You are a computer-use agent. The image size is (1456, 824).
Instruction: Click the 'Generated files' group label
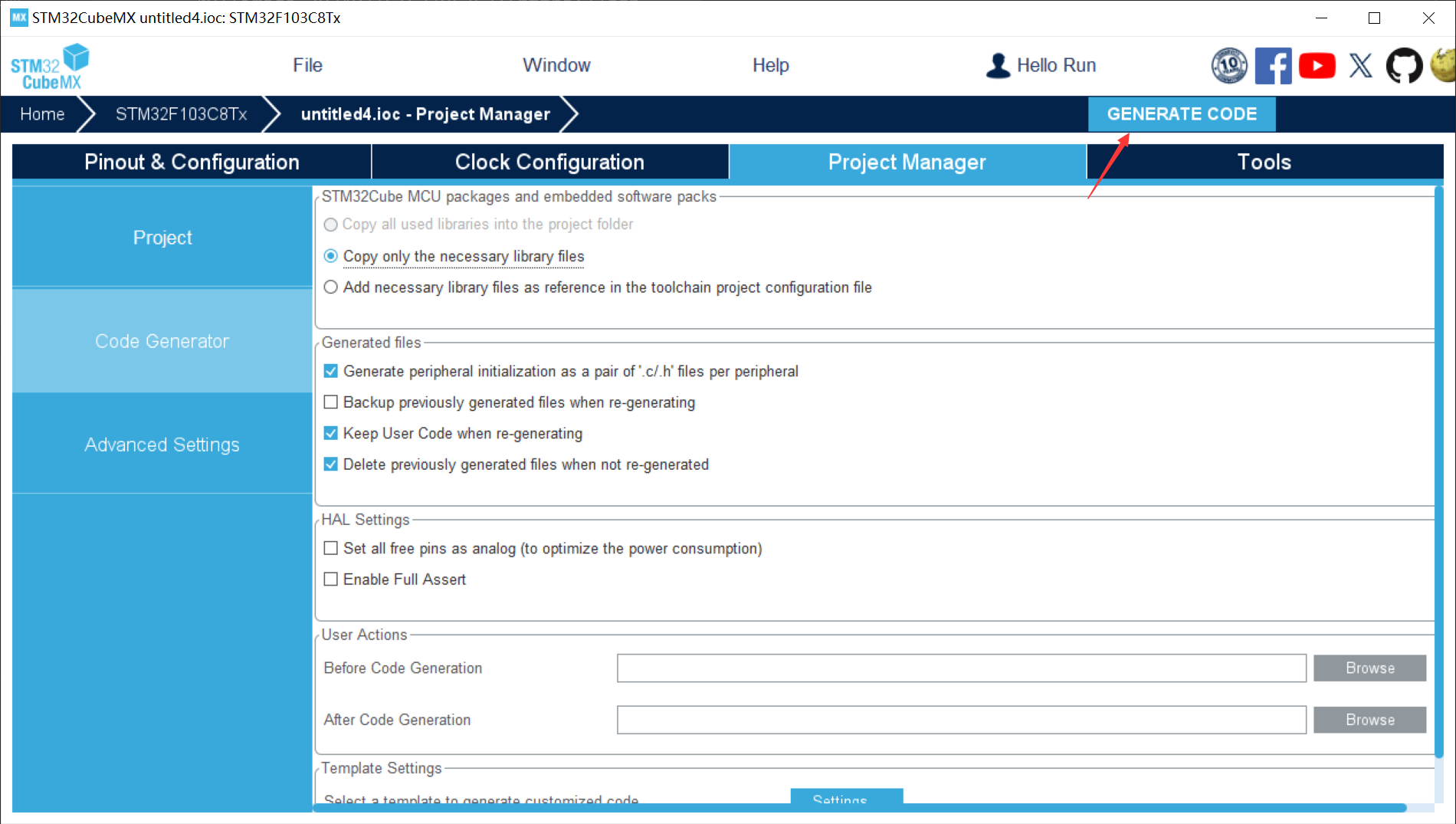pyautogui.click(x=371, y=343)
